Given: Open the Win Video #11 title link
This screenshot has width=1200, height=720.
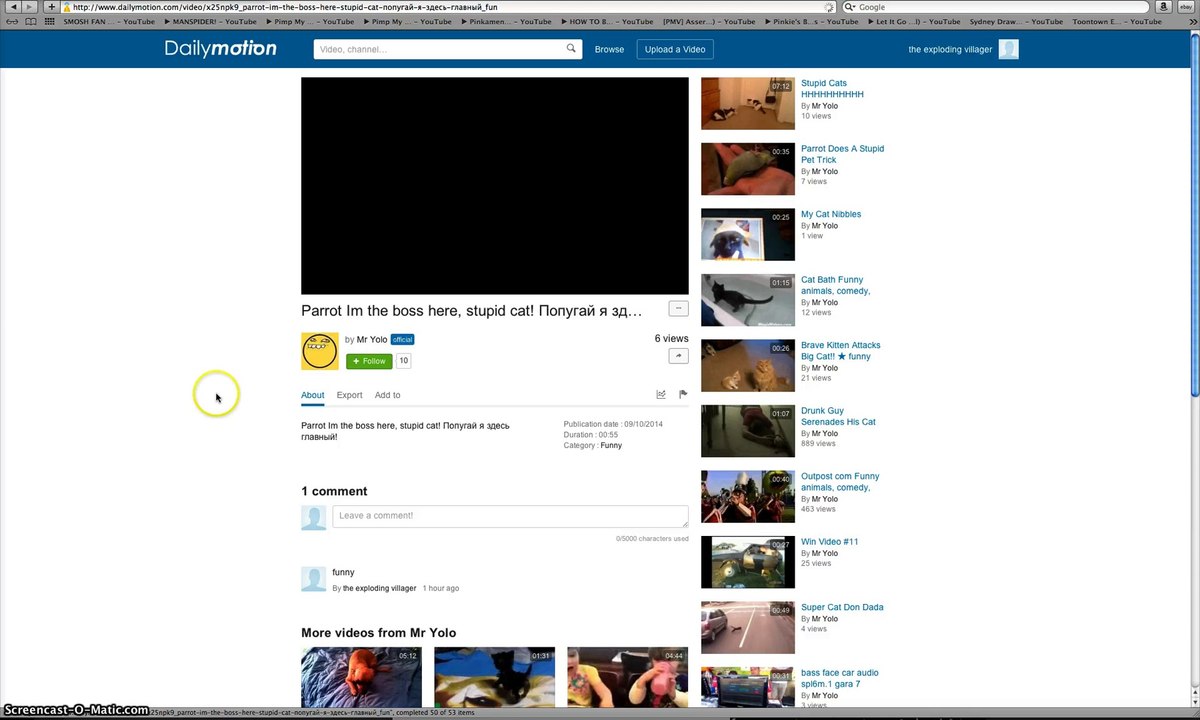Looking at the screenshot, I should (x=829, y=542).
